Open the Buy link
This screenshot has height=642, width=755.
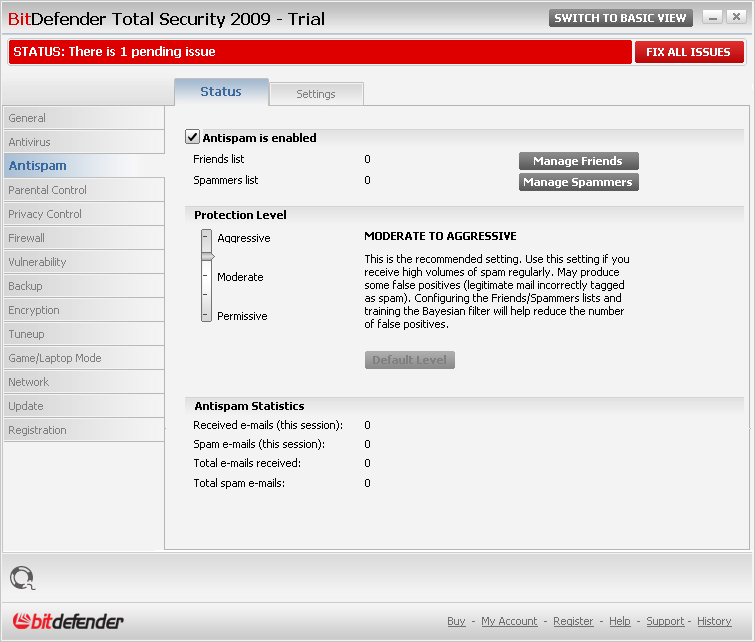(x=456, y=621)
